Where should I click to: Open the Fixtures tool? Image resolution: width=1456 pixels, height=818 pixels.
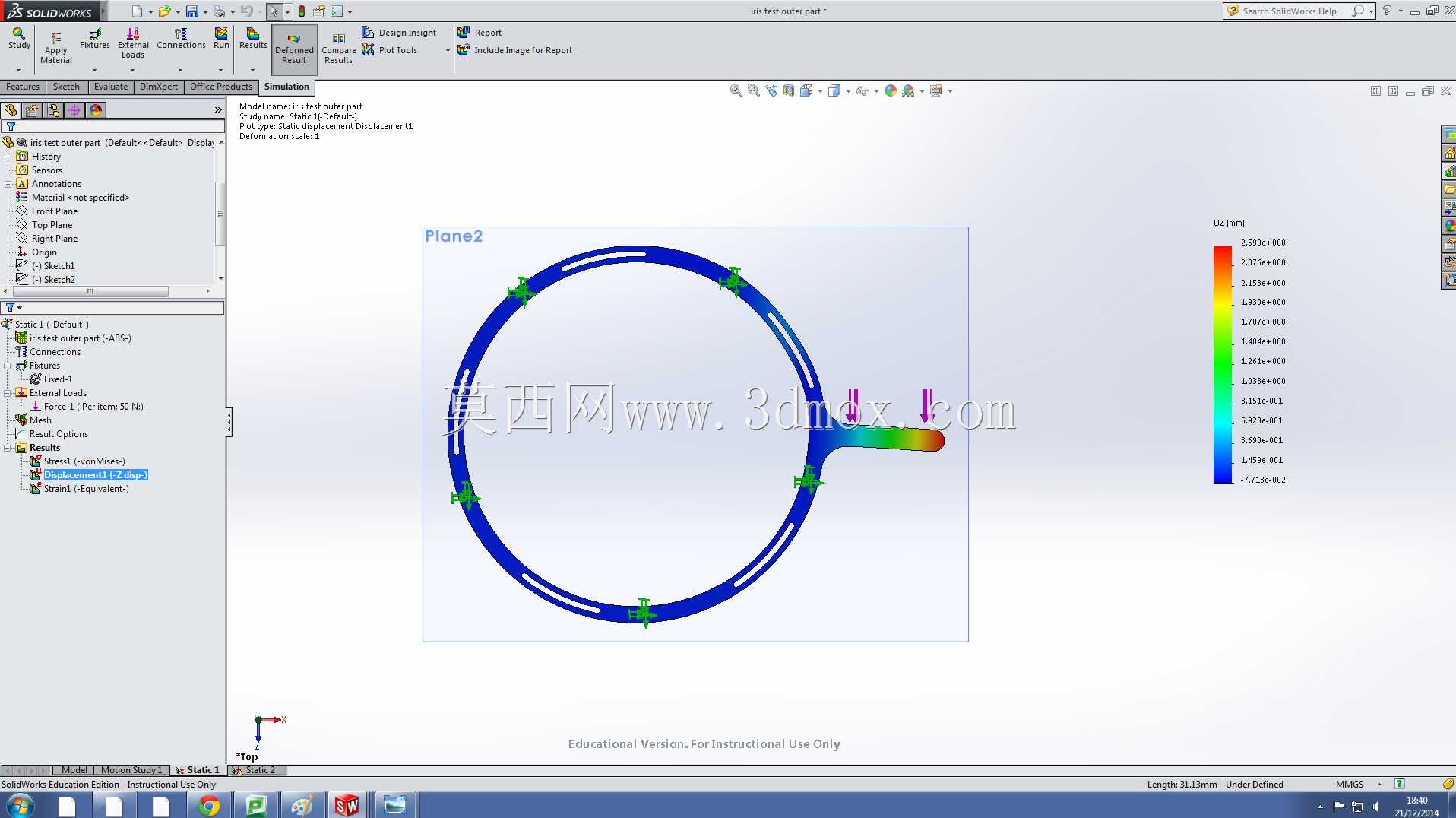point(95,39)
